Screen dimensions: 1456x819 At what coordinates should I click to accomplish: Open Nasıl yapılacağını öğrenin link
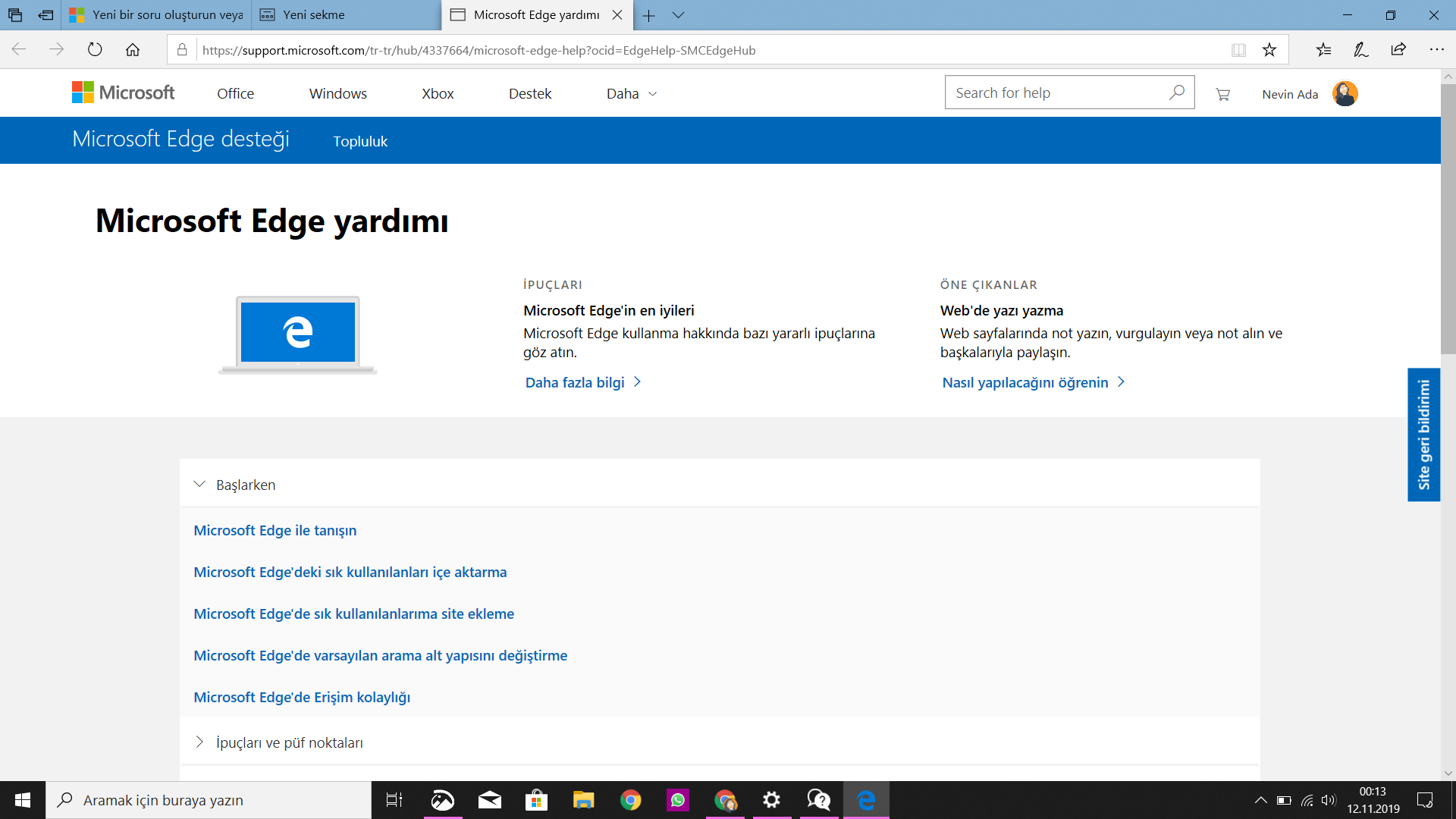tap(1034, 382)
